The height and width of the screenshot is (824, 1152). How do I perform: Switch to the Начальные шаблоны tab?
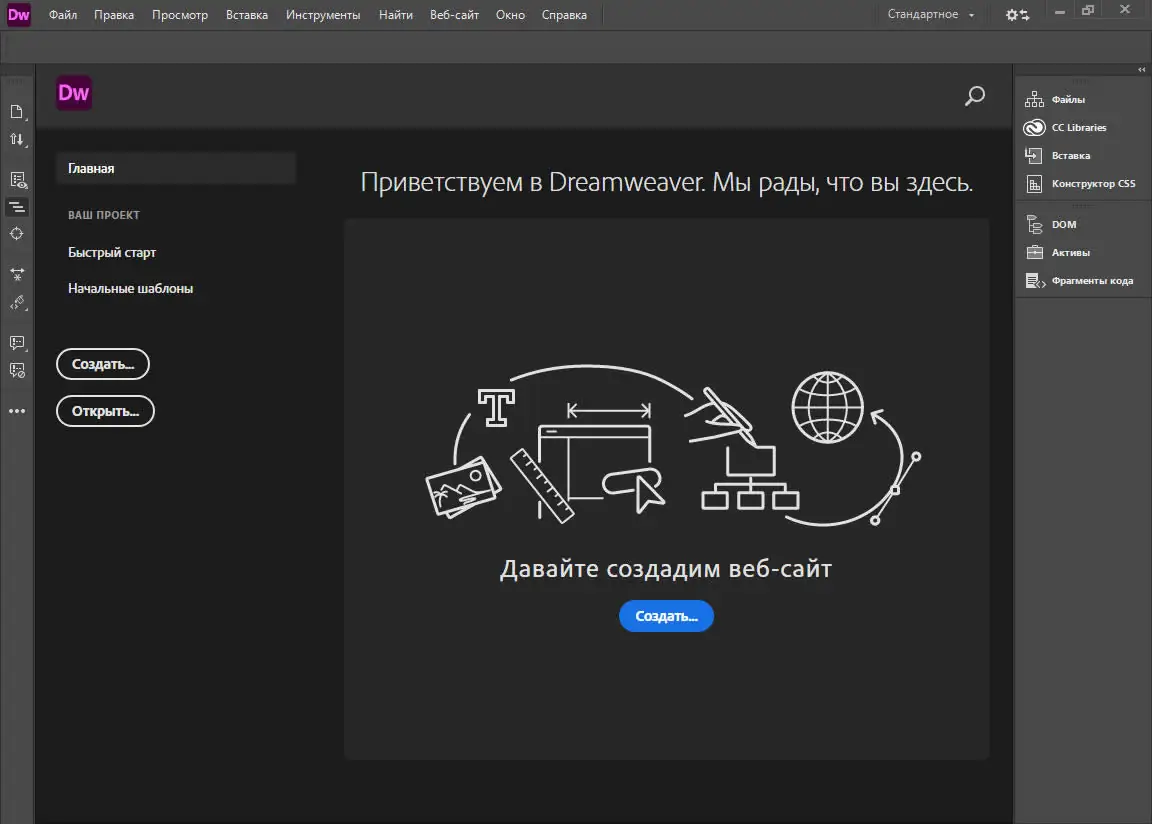coord(133,287)
